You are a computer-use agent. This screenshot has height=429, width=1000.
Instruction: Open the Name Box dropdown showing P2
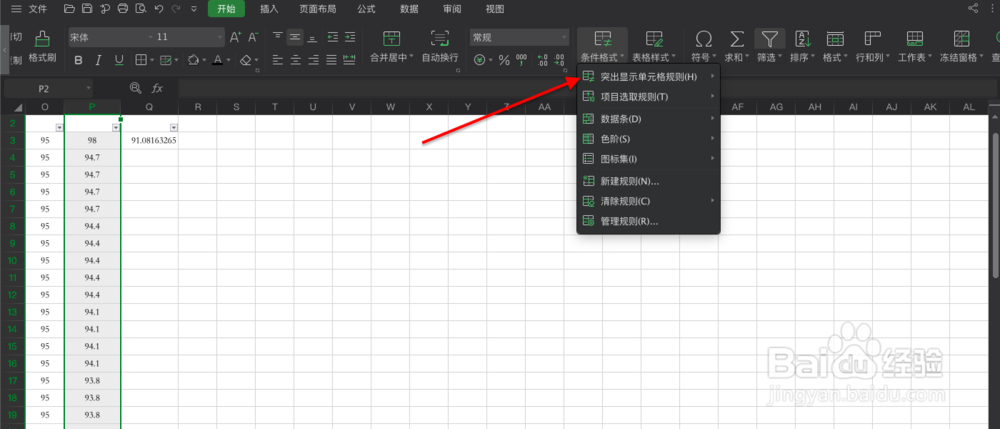pyautogui.click(x=89, y=87)
